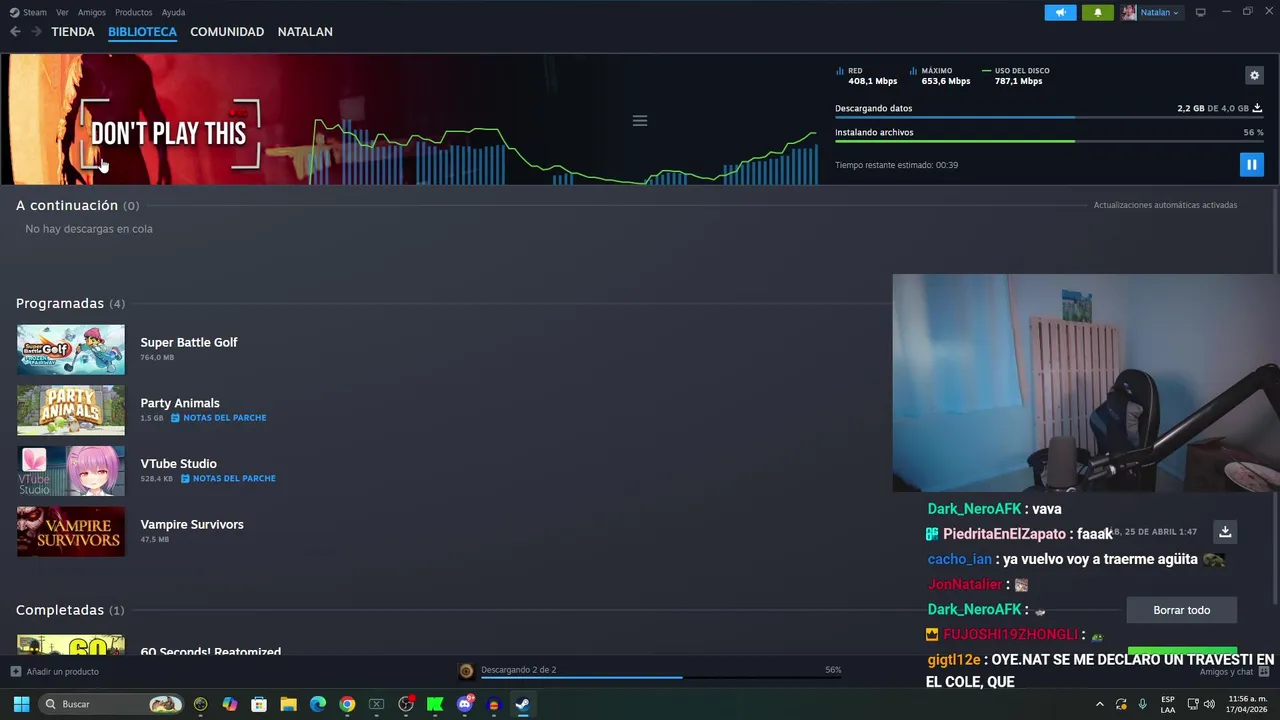Open the BIBLIOTECA tab
1280x720 pixels.
(x=142, y=32)
